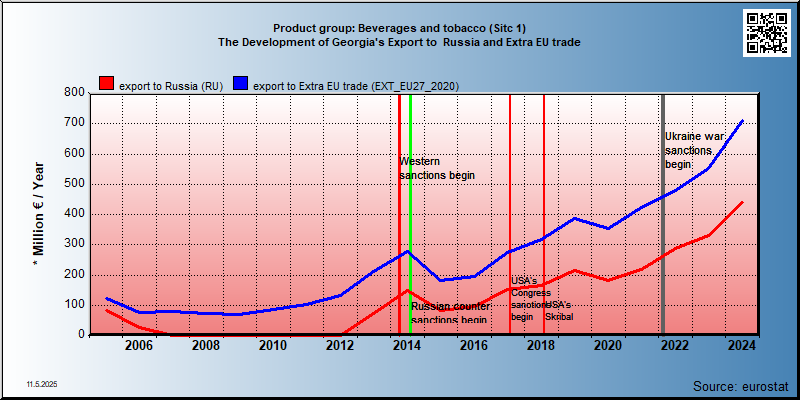Click the 200 y-axis value
Screen dimensions: 800x400
click(75, 275)
